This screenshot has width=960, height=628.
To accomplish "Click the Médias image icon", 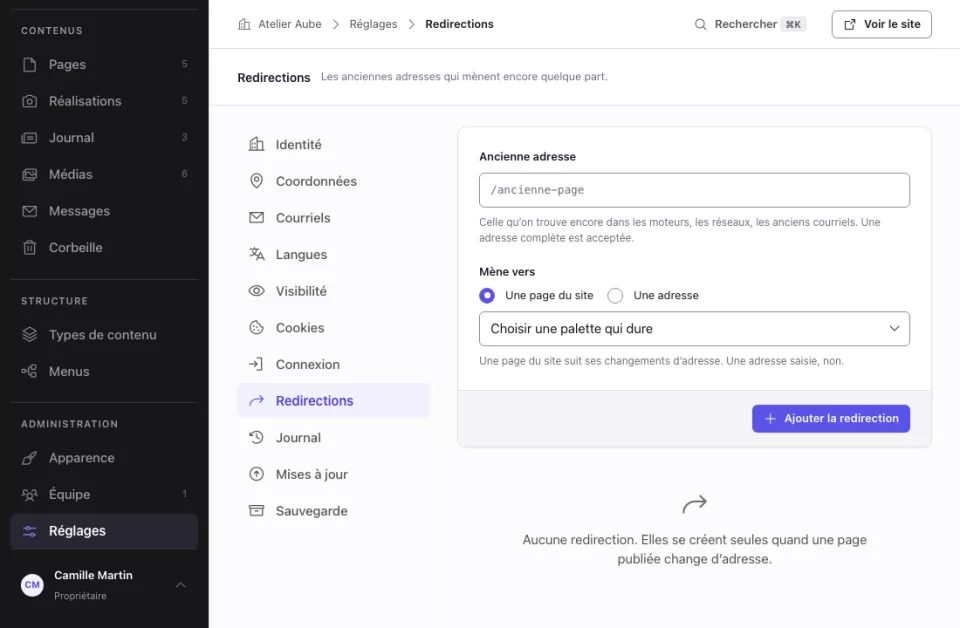I will coord(29,174).
